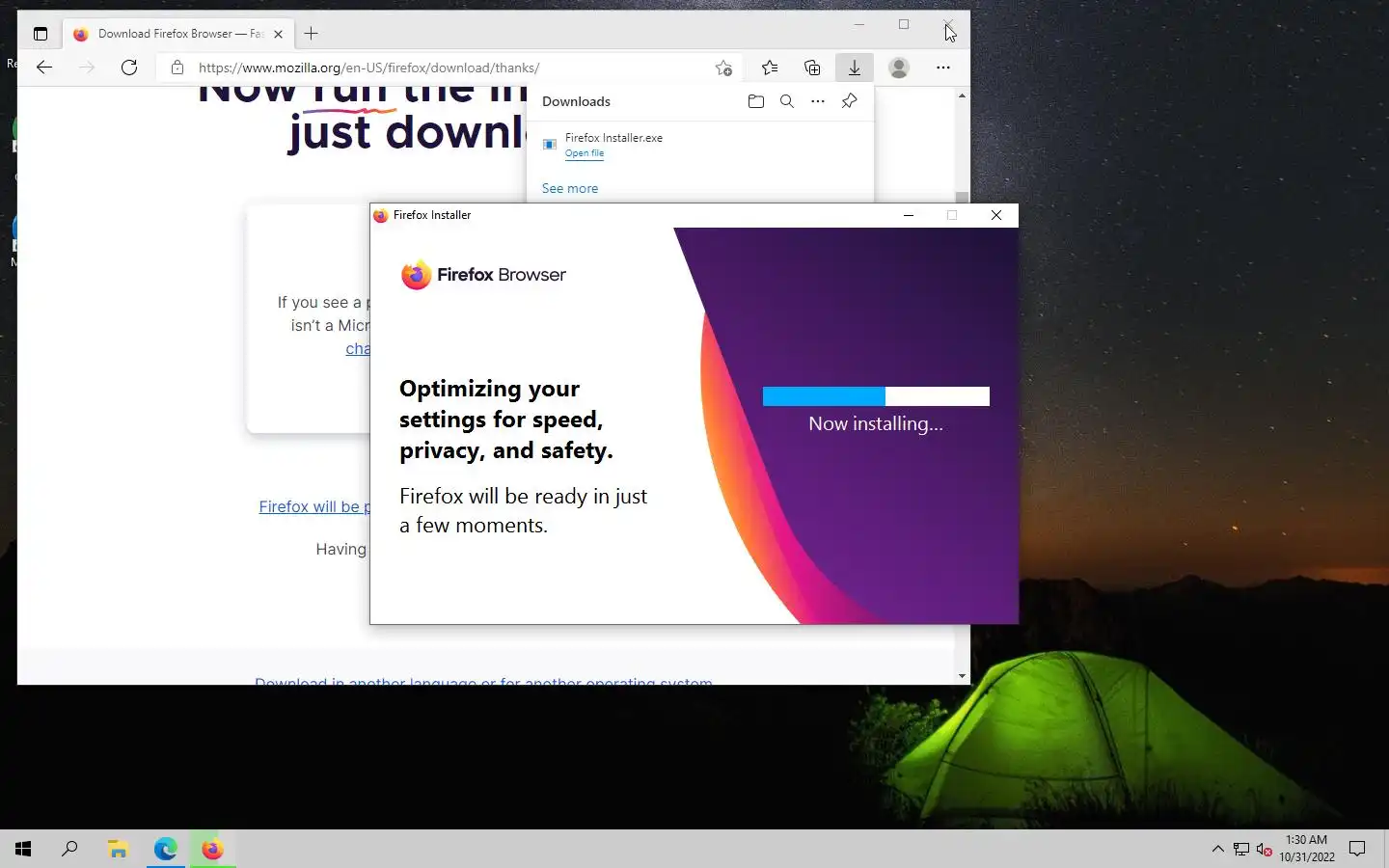The image size is (1389, 868).
Task: Close the Firefox Installer window
Action: tap(996, 215)
